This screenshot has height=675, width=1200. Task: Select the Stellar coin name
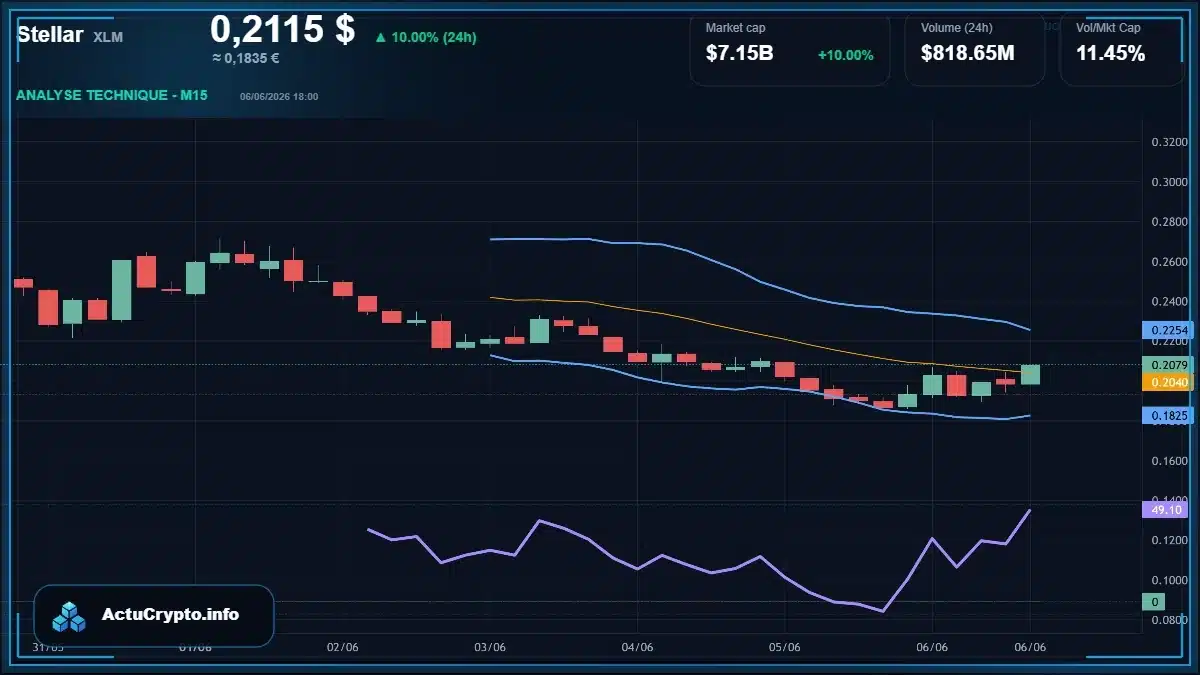pyautogui.click(x=50, y=35)
